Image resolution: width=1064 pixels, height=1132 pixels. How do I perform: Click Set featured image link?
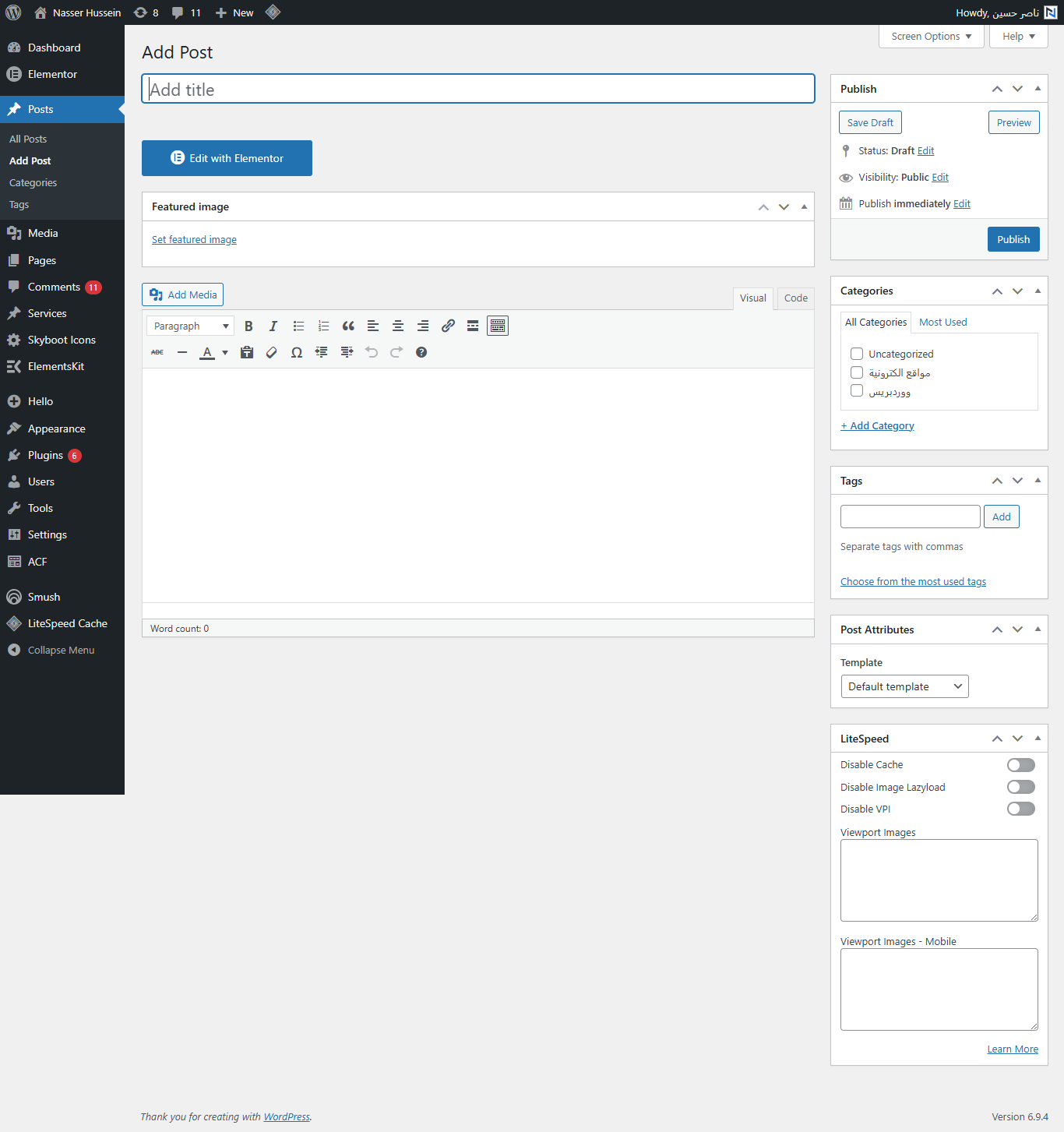[x=194, y=240]
